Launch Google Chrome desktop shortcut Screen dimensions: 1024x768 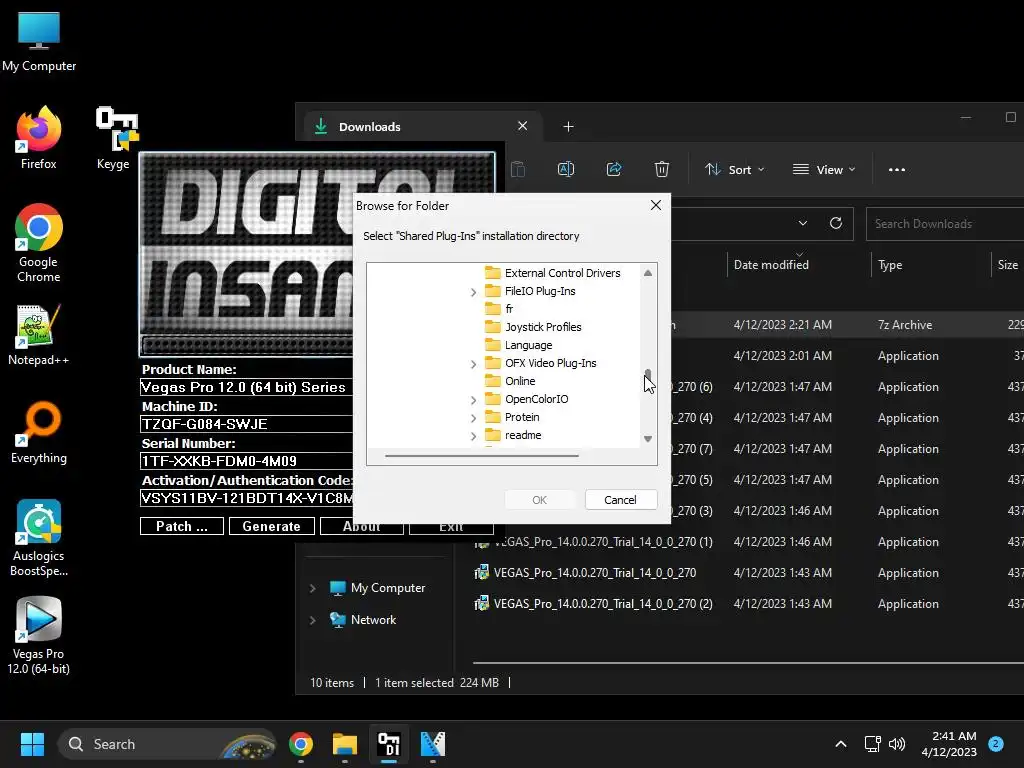39,243
